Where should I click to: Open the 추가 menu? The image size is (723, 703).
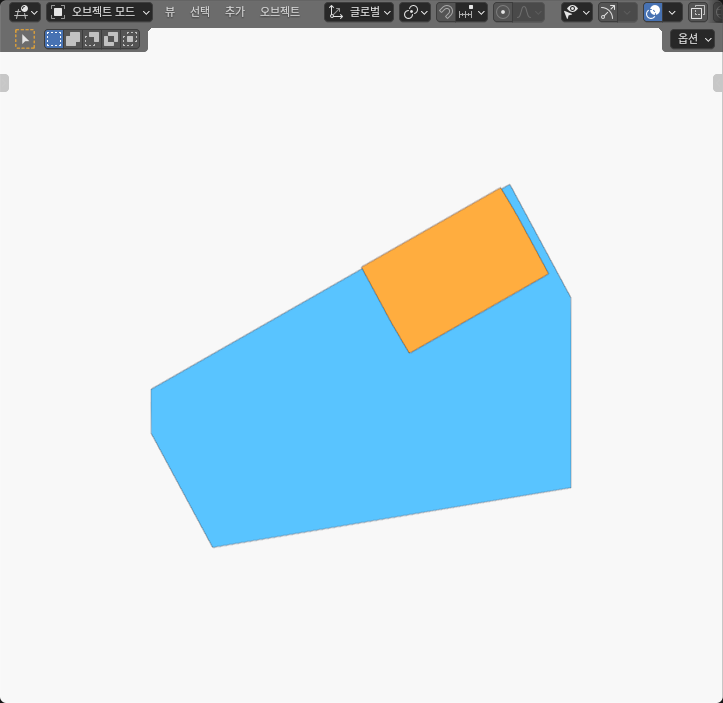coord(235,12)
